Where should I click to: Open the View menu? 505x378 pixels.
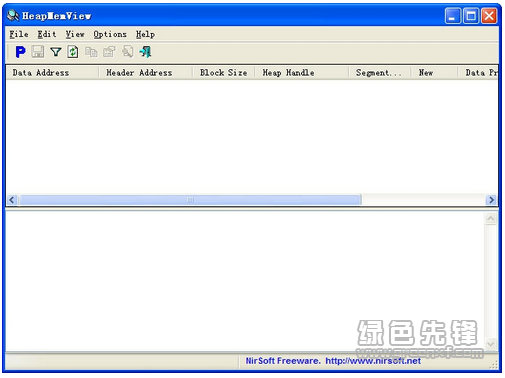[75, 34]
